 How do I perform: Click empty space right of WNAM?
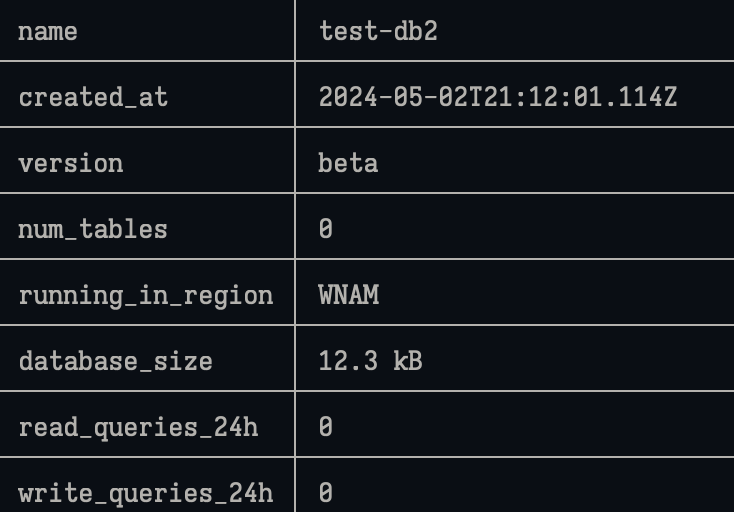click(x=556, y=293)
